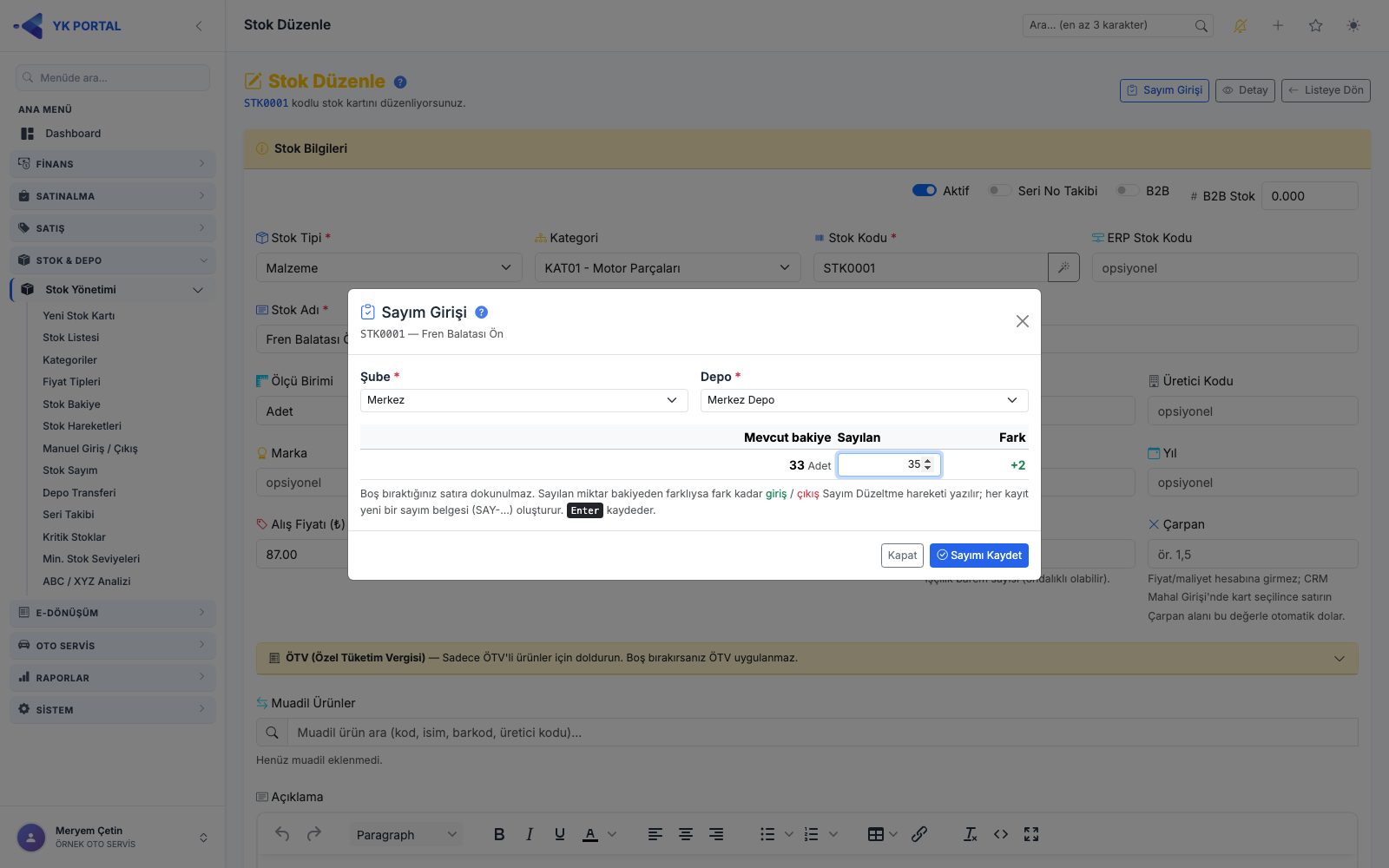Collapse sidebar with the left chevron

[x=199, y=26]
